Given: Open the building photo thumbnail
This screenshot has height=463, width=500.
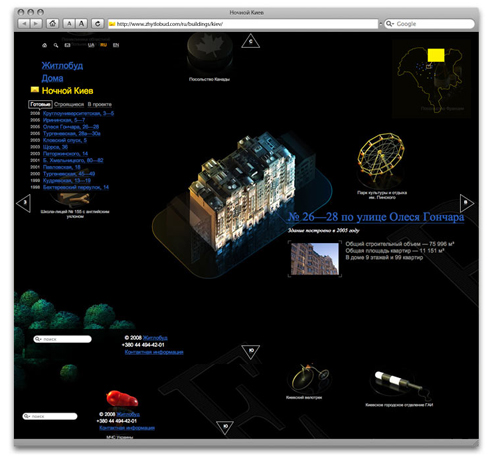Looking at the screenshot, I should 315,259.
